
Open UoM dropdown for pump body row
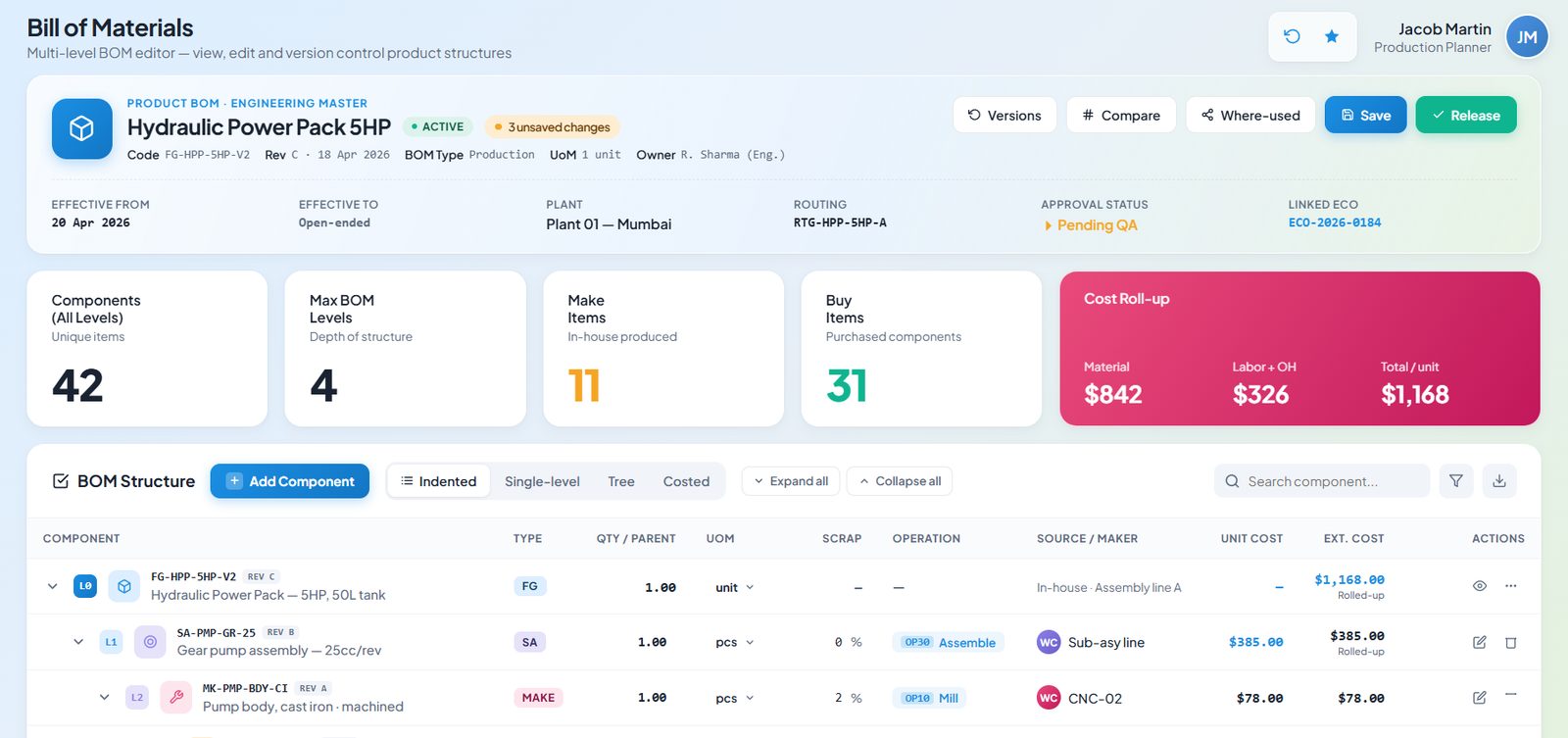pyautogui.click(x=735, y=699)
